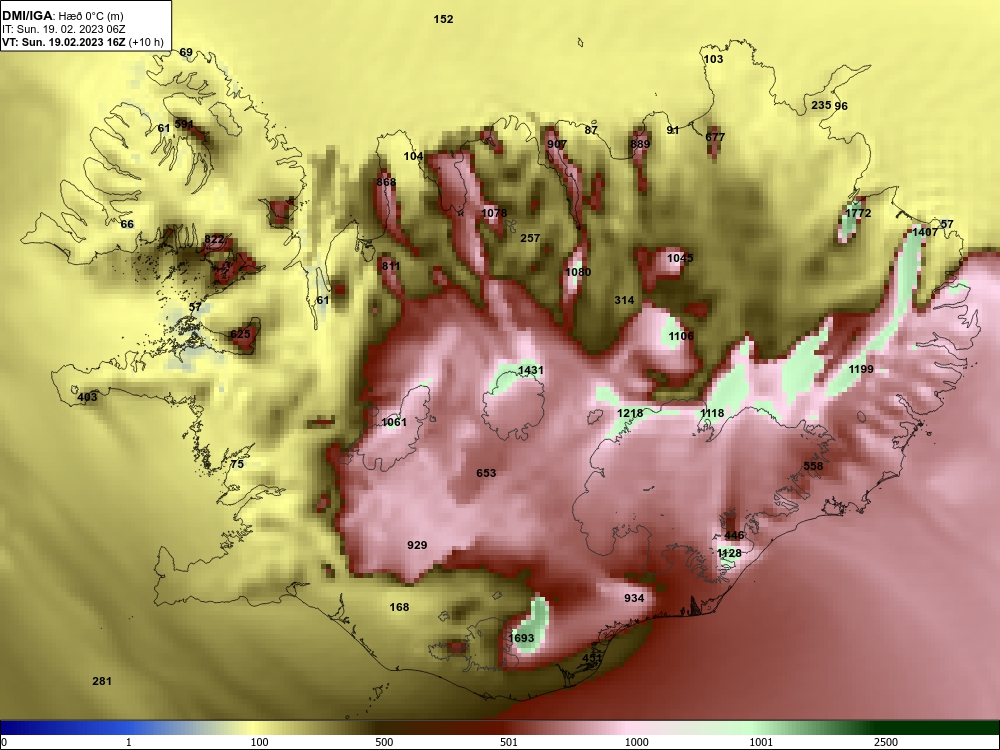Screen dimensions: 1000x750
Task: Click the 403 value label
Action: pyautogui.click(x=87, y=397)
